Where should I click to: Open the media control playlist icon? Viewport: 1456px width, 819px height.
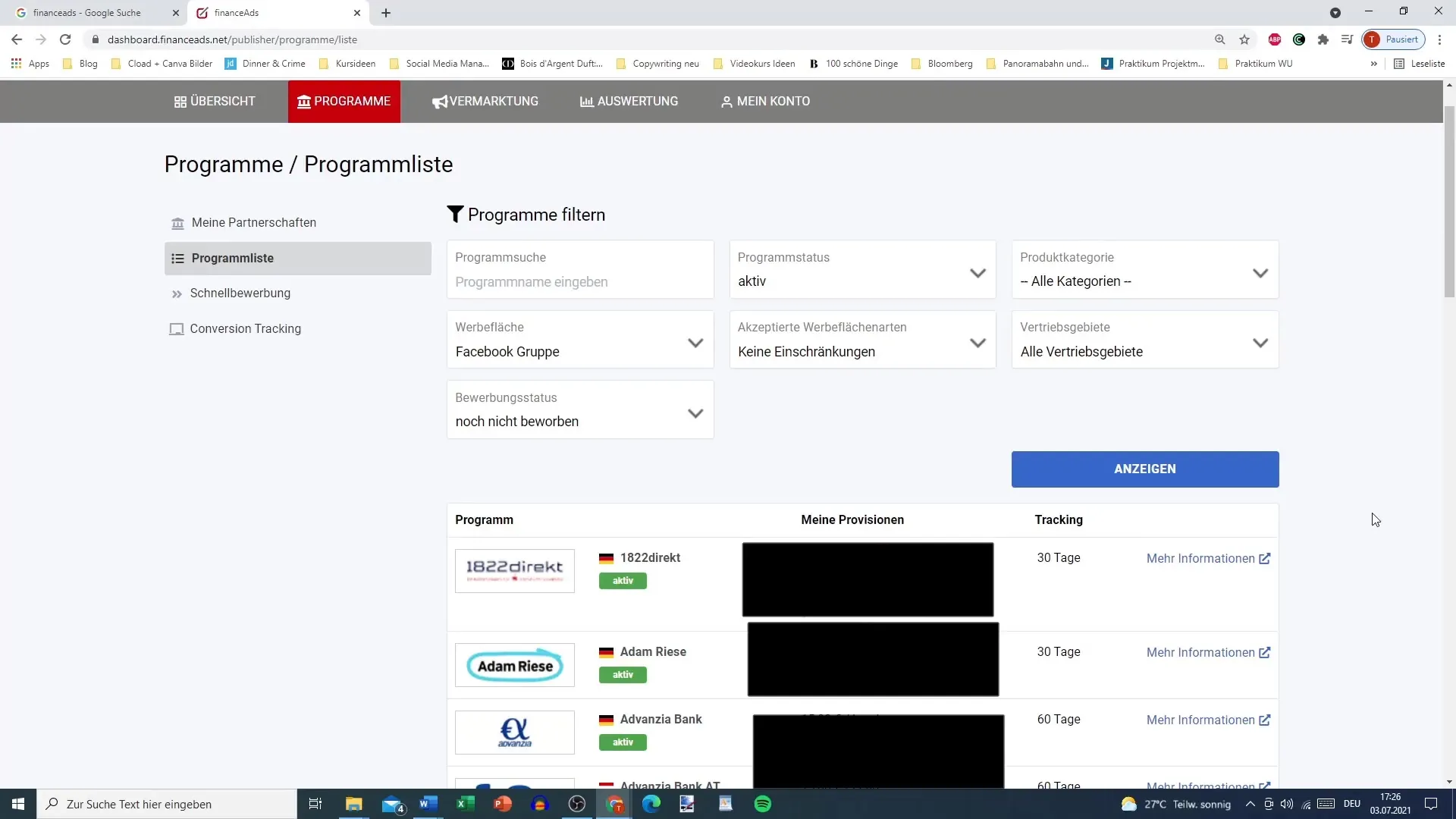[1347, 39]
